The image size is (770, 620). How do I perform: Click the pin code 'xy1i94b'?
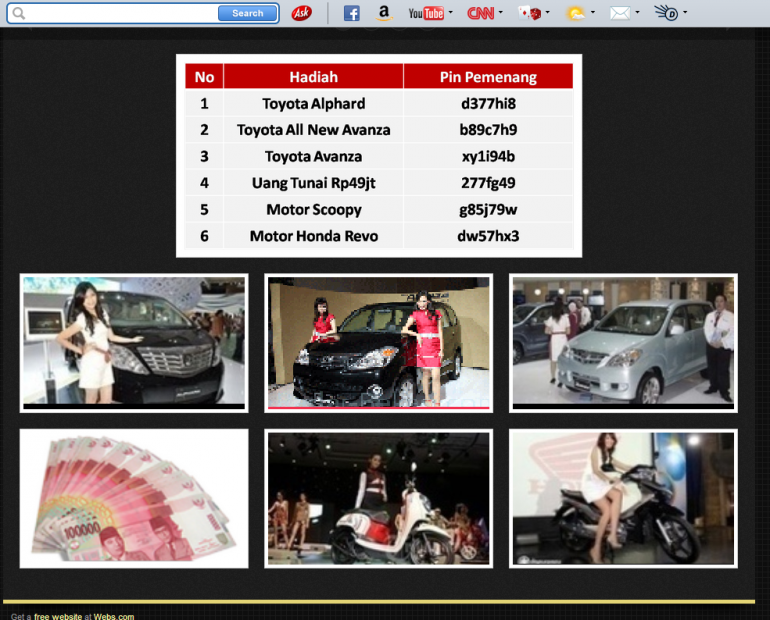pos(488,157)
